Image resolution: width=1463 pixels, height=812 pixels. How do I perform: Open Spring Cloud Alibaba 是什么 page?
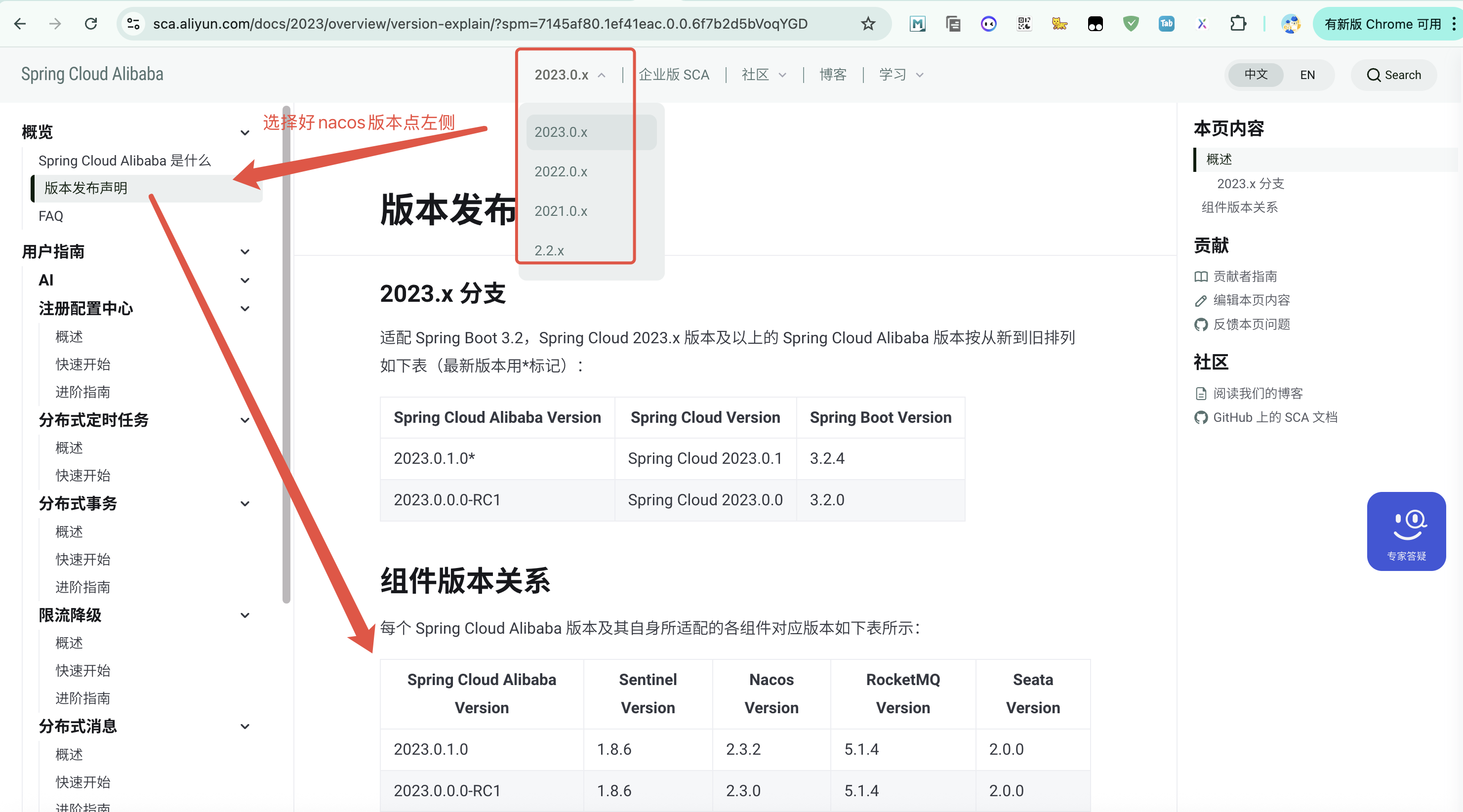click(x=124, y=161)
